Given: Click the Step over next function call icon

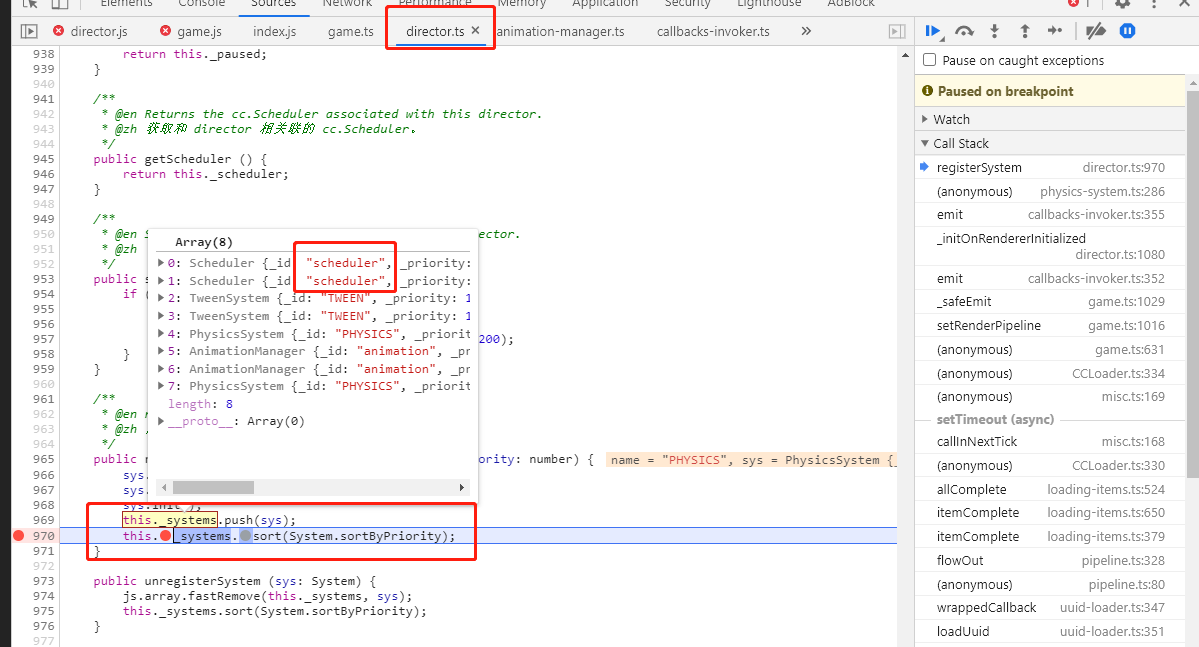Looking at the screenshot, I should pos(964,31).
